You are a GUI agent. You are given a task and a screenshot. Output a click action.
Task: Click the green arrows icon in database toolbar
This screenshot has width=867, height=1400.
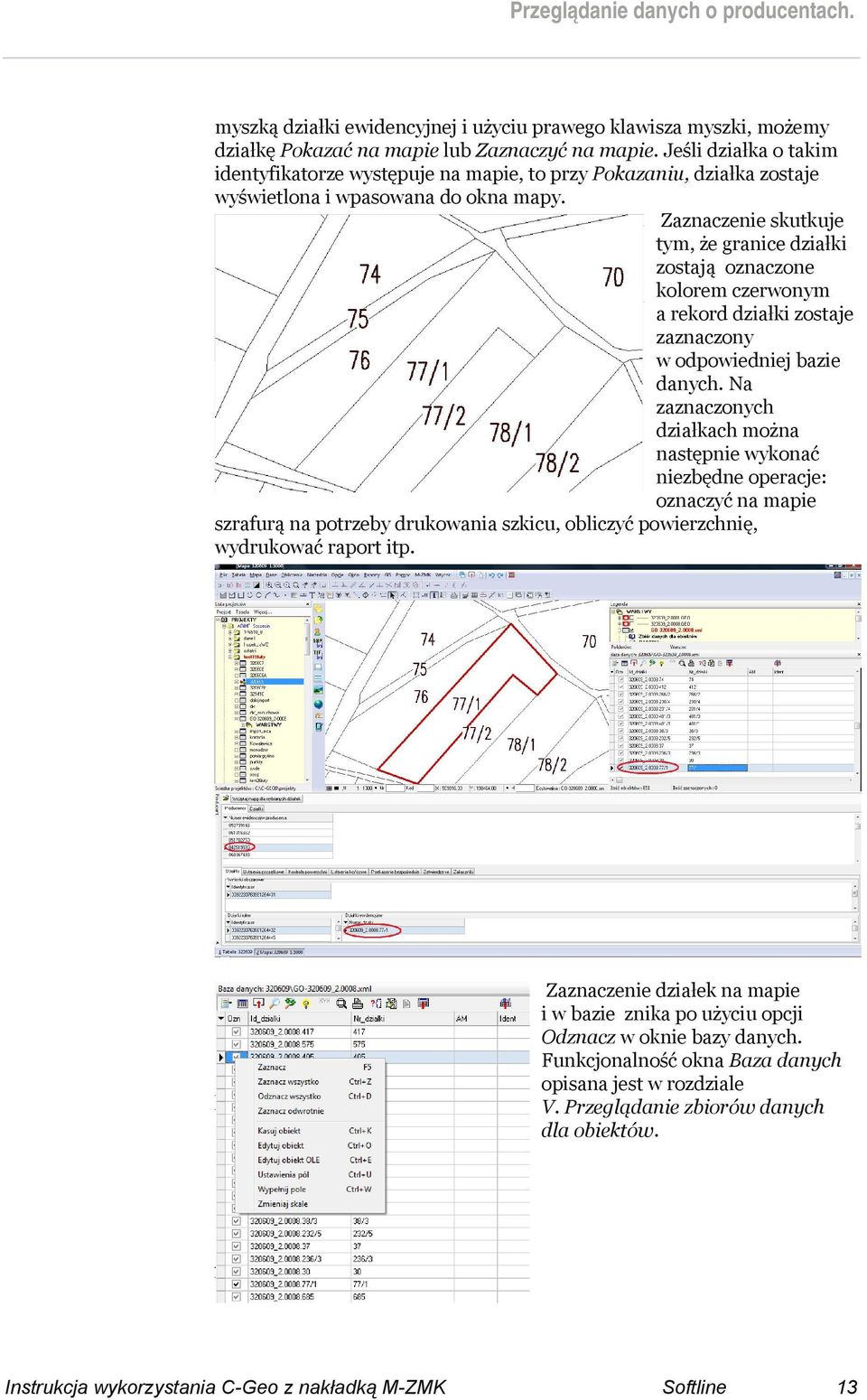point(290,1003)
